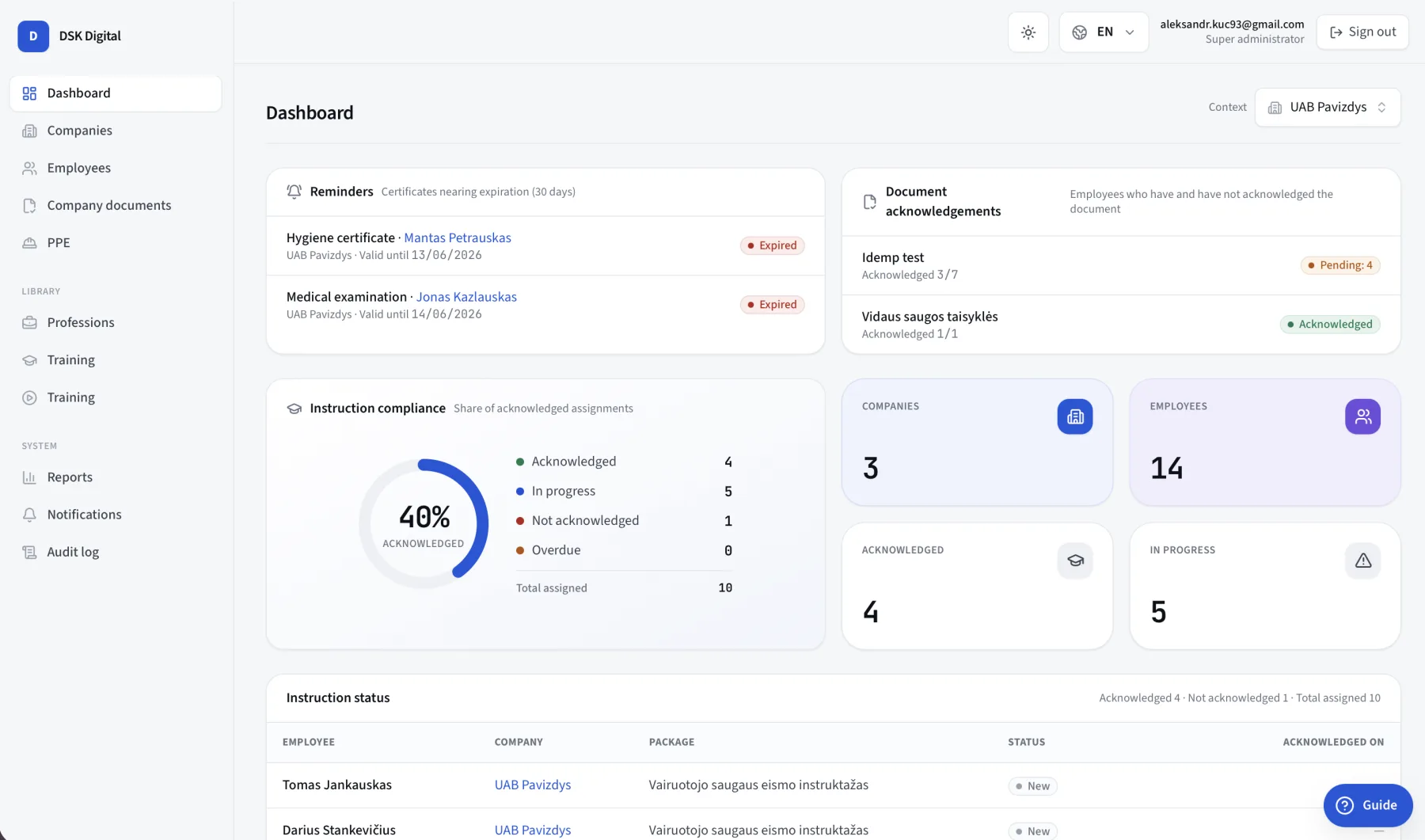Toggle the light/dark theme sun button
Screen dimensions: 1425x840
point(1028,32)
